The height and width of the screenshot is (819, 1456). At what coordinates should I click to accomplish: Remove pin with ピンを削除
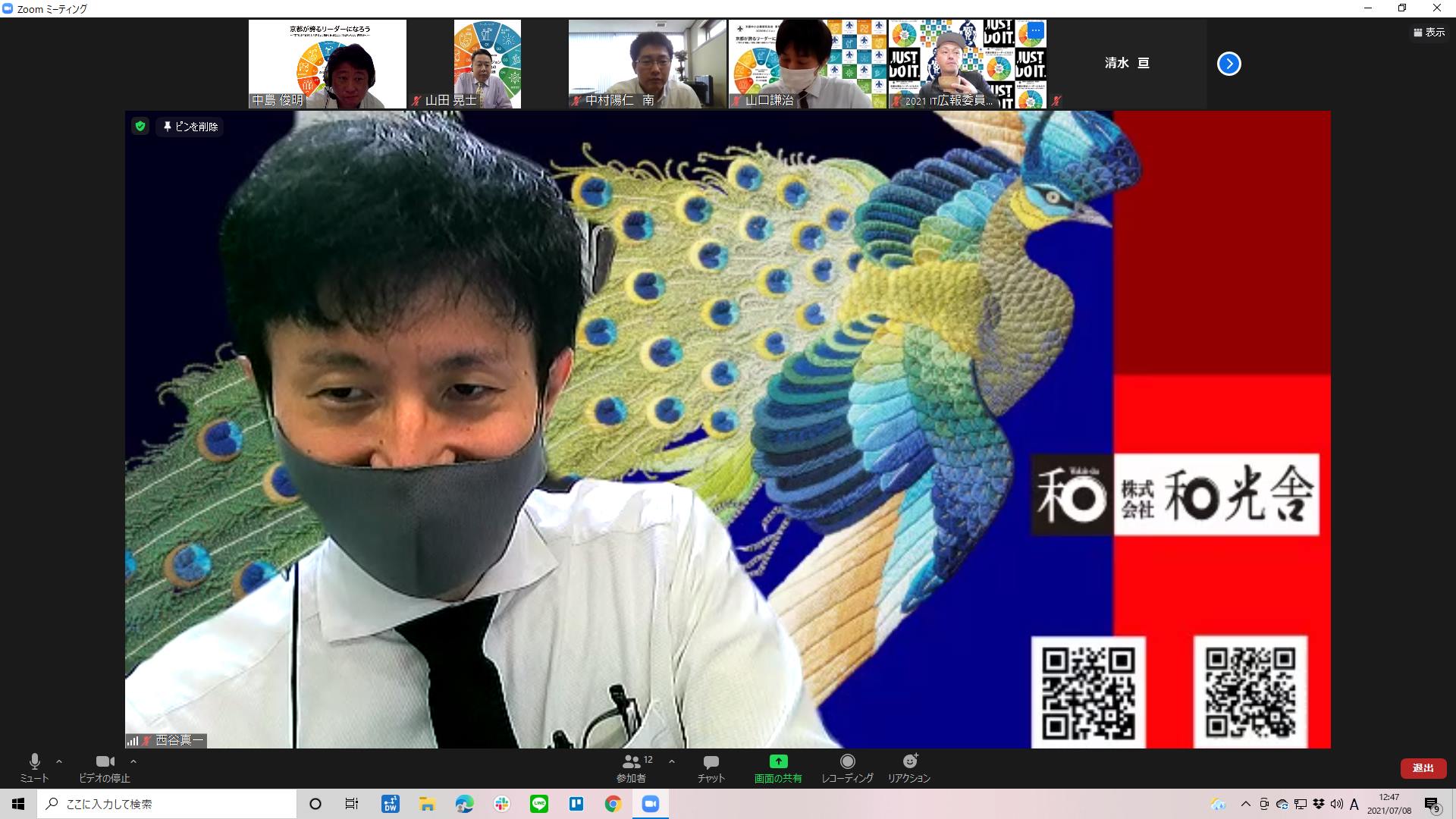[x=190, y=127]
